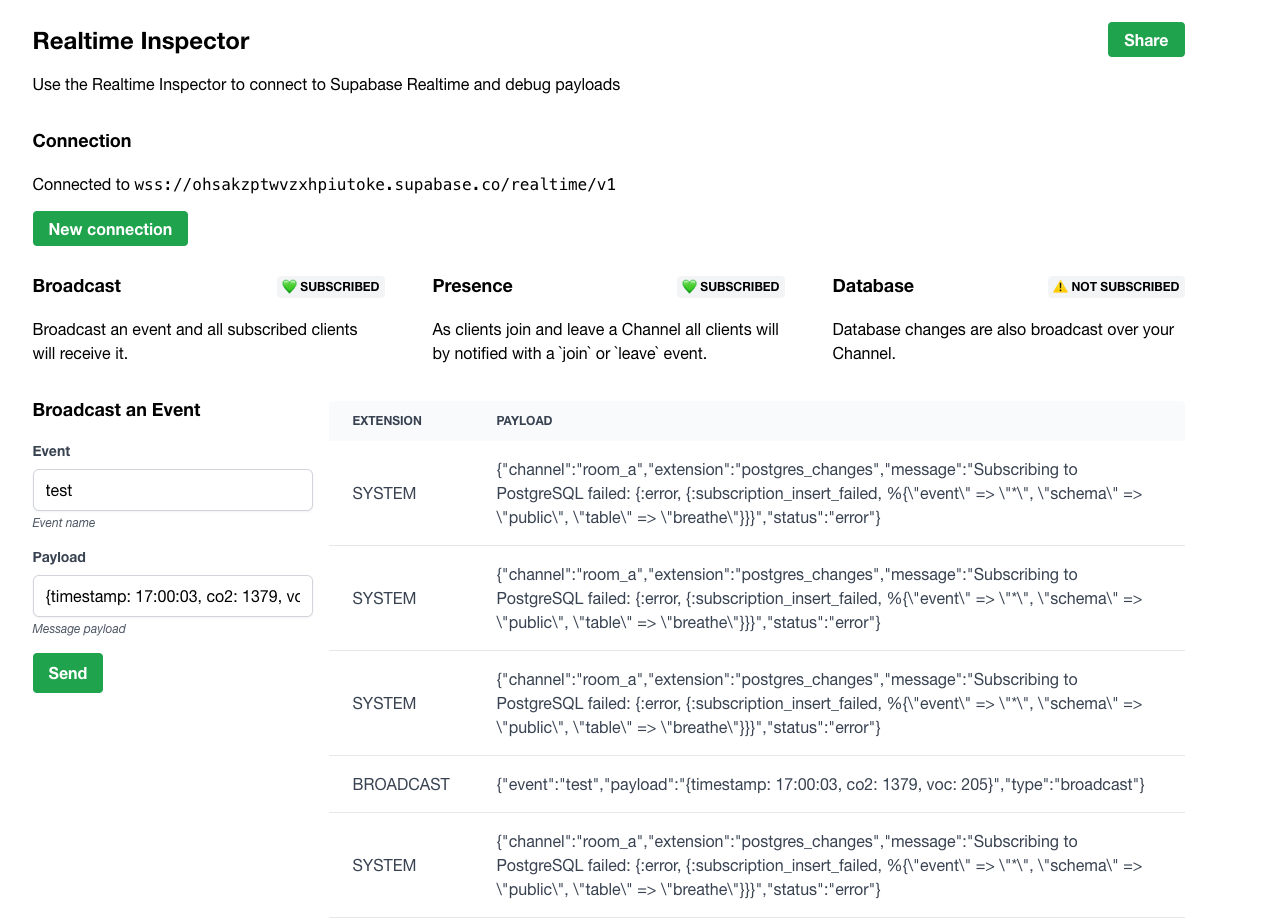Select the Database section heading

pyautogui.click(x=873, y=286)
